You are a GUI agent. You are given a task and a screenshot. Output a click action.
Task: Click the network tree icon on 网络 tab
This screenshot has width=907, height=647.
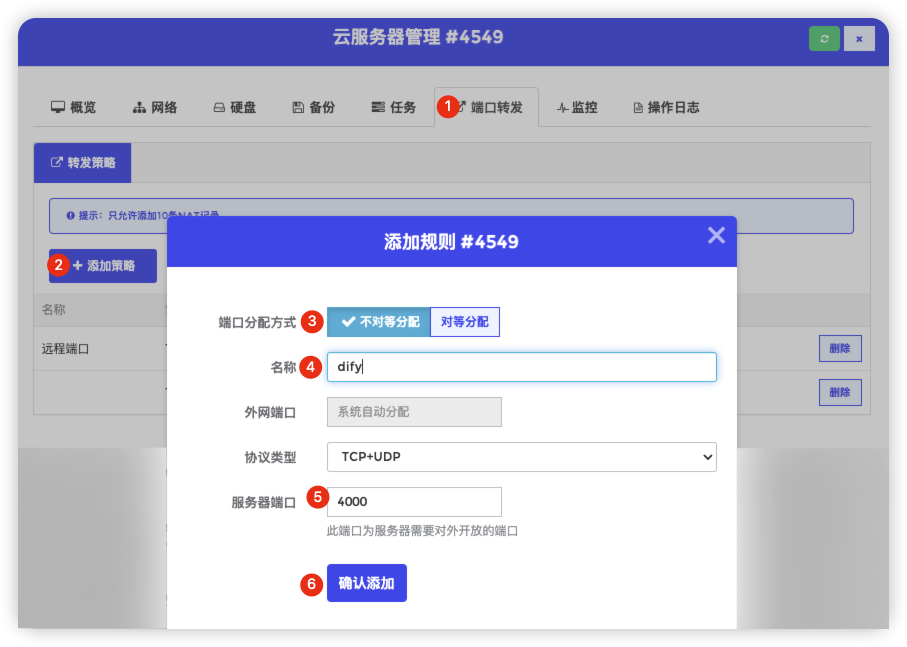coord(139,108)
